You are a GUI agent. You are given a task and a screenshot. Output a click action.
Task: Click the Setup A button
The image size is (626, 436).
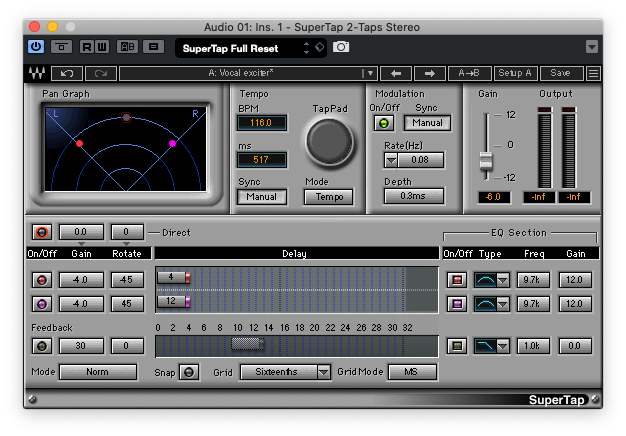pyautogui.click(x=515, y=73)
